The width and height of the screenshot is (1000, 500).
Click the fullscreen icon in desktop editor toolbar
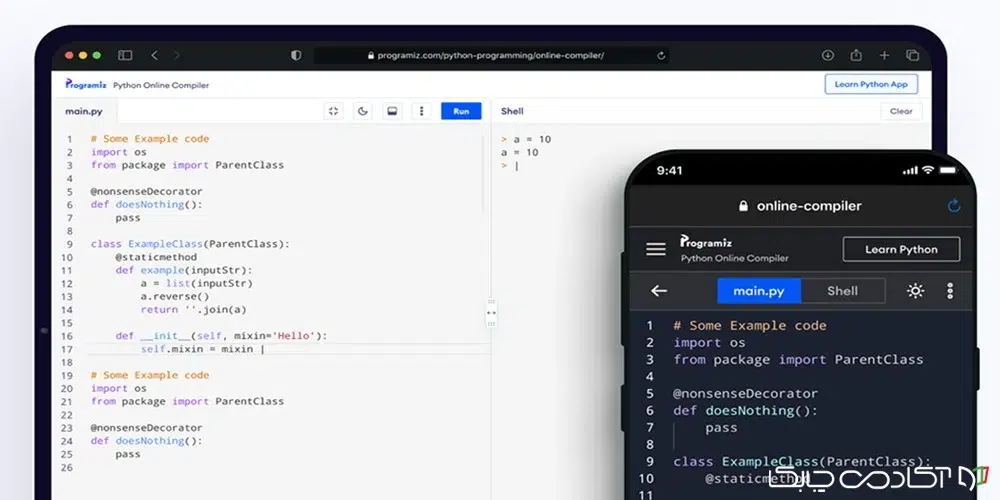pyautogui.click(x=334, y=111)
